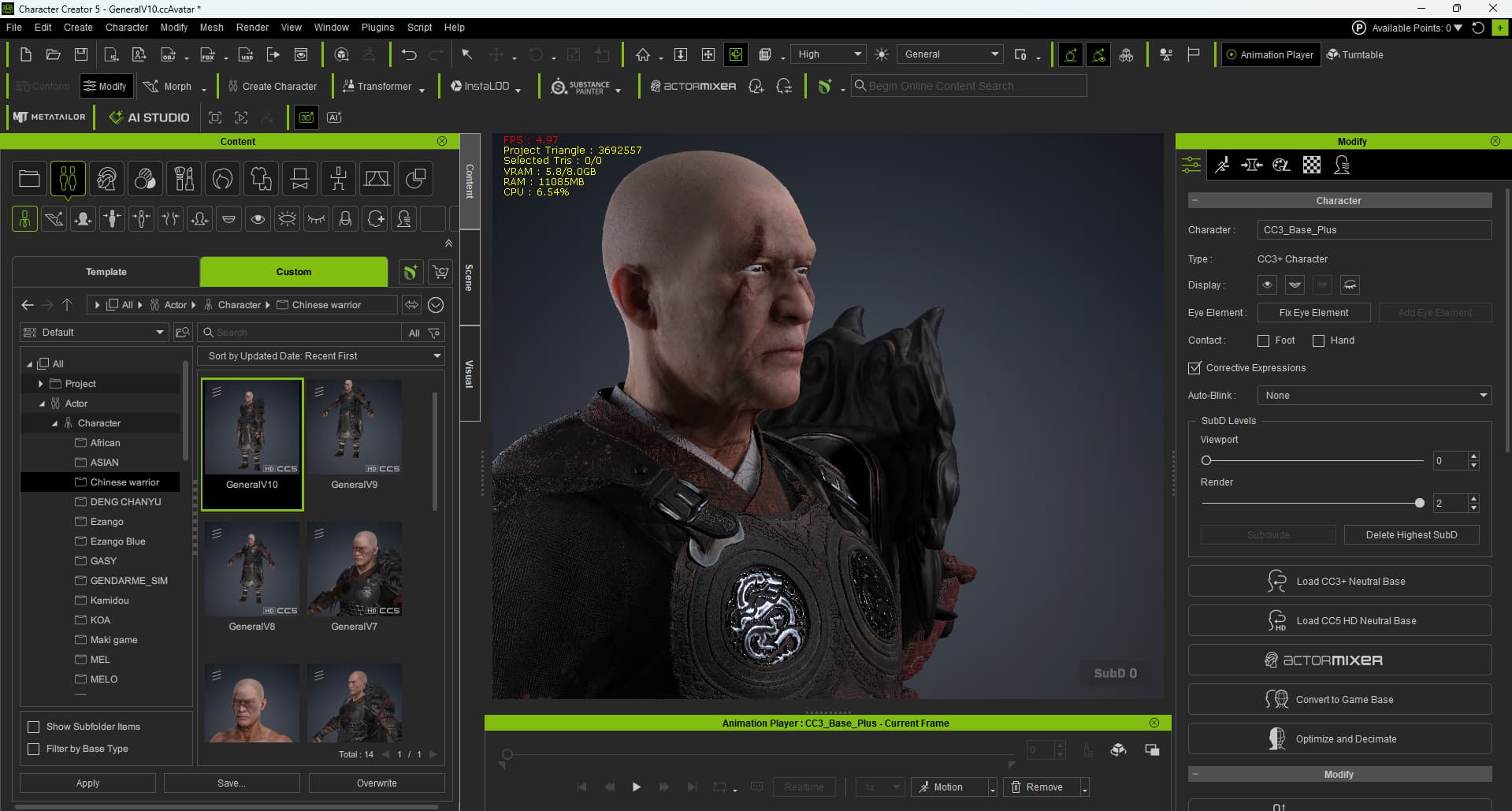This screenshot has width=1512, height=811.
Task: Open the Sort by Updated Date dropdown
Action: (x=321, y=356)
